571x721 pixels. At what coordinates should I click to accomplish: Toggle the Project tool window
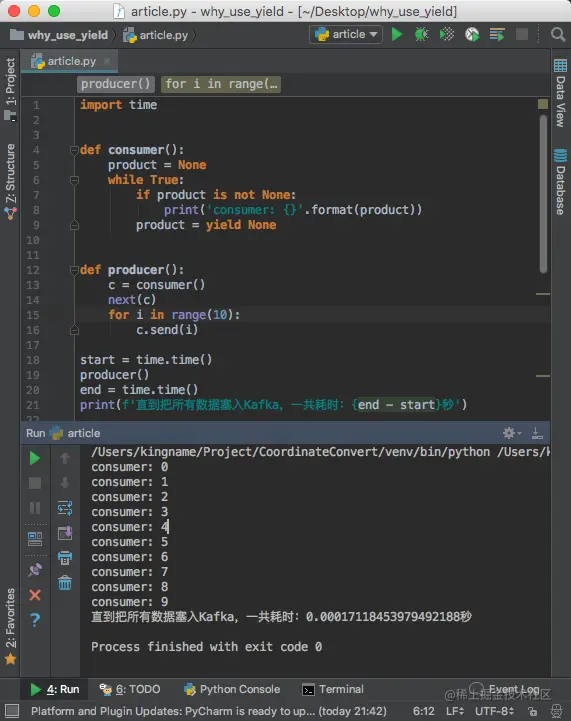[10, 89]
